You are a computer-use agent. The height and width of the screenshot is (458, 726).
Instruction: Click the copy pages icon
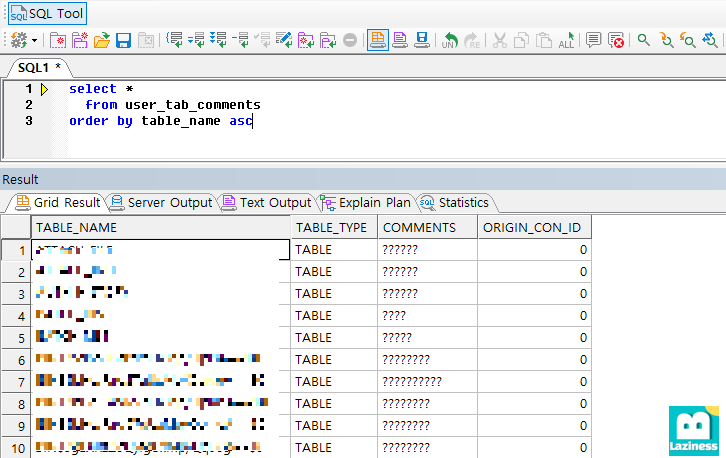tap(522, 41)
